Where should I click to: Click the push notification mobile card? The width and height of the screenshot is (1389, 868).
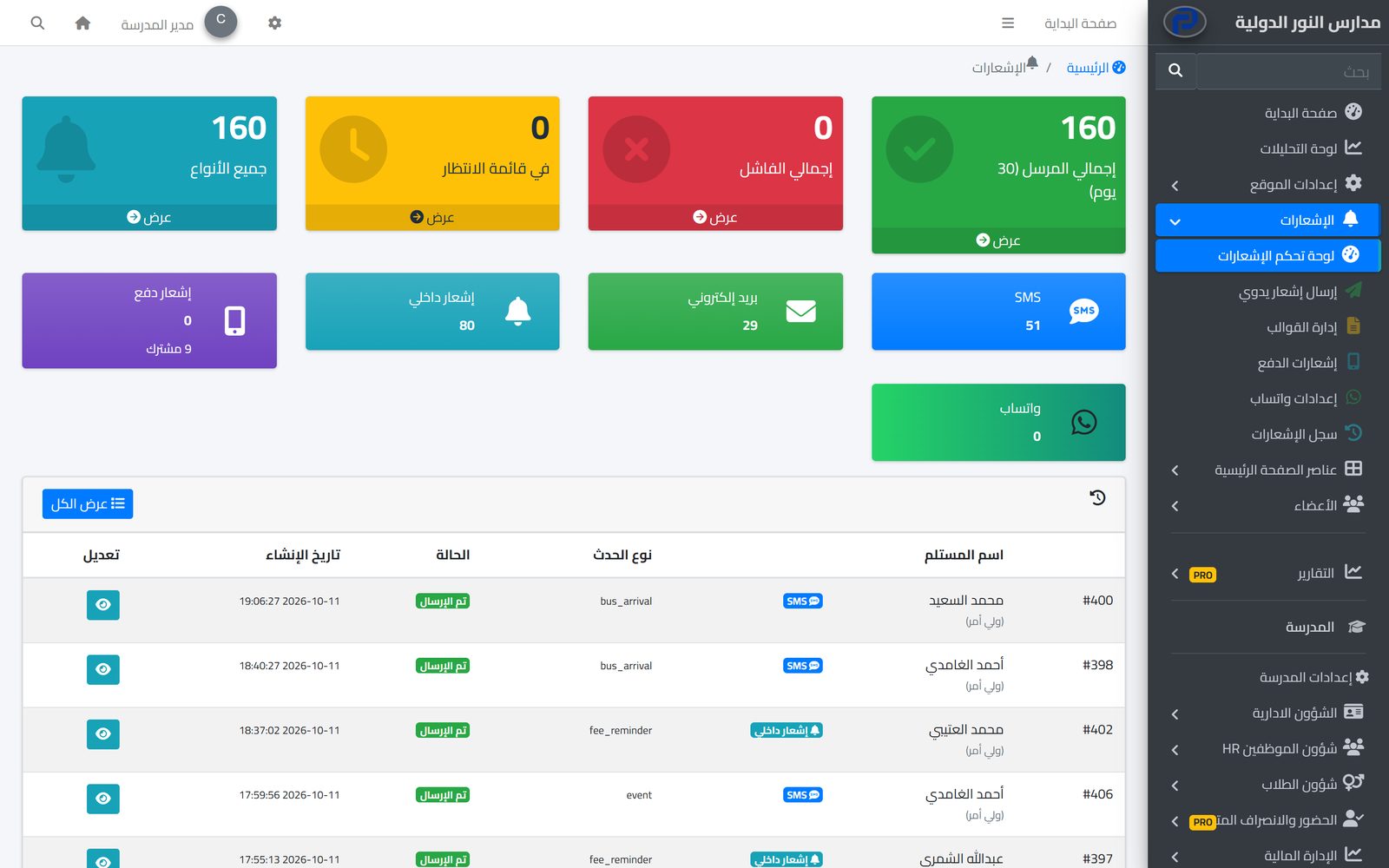pos(149,321)
